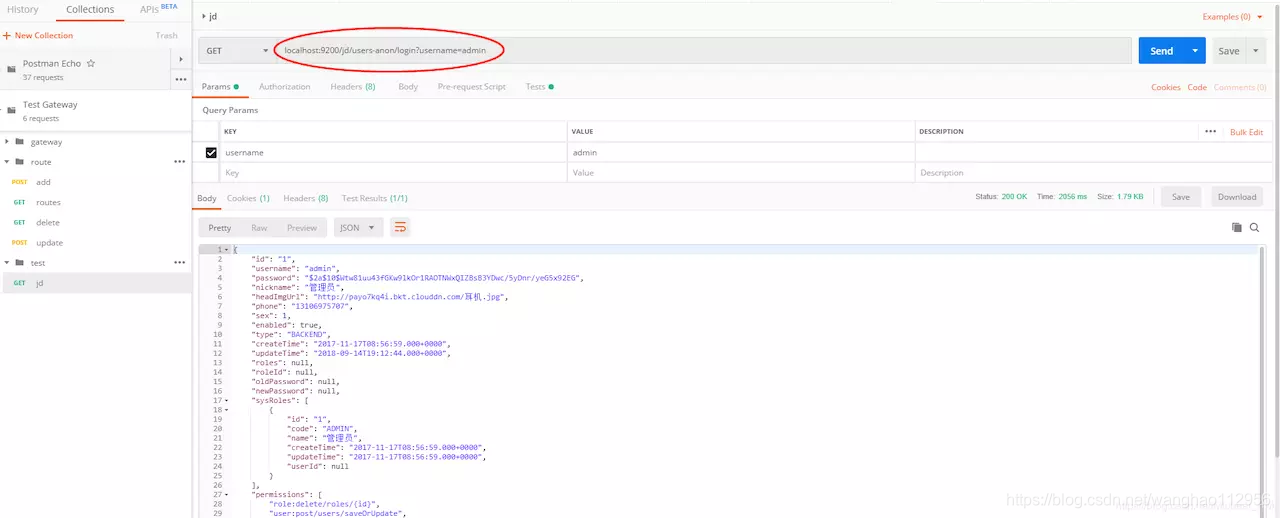Download the response
Screen dimensions: 1280x518
click(x=1237, y=197)
